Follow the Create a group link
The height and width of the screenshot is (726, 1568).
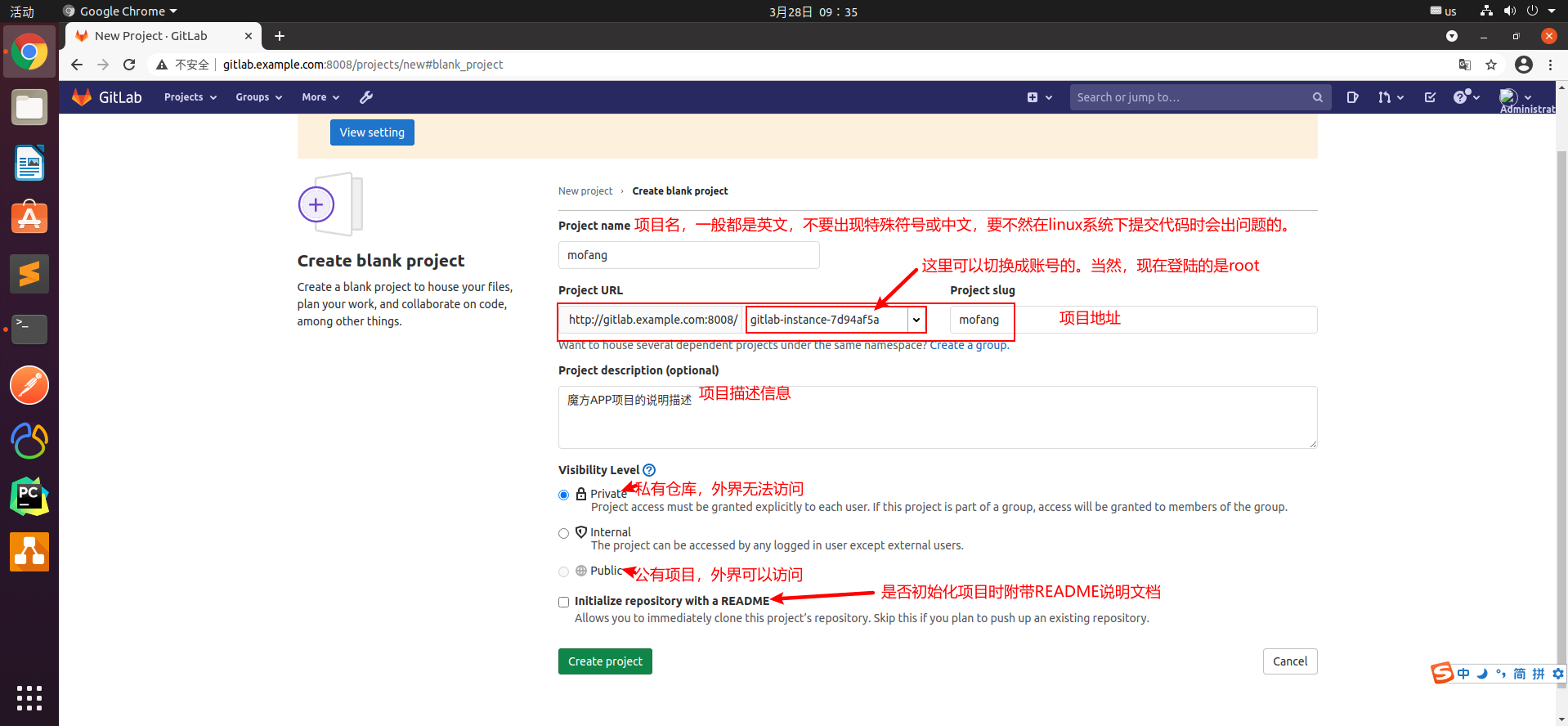point(968,345)
